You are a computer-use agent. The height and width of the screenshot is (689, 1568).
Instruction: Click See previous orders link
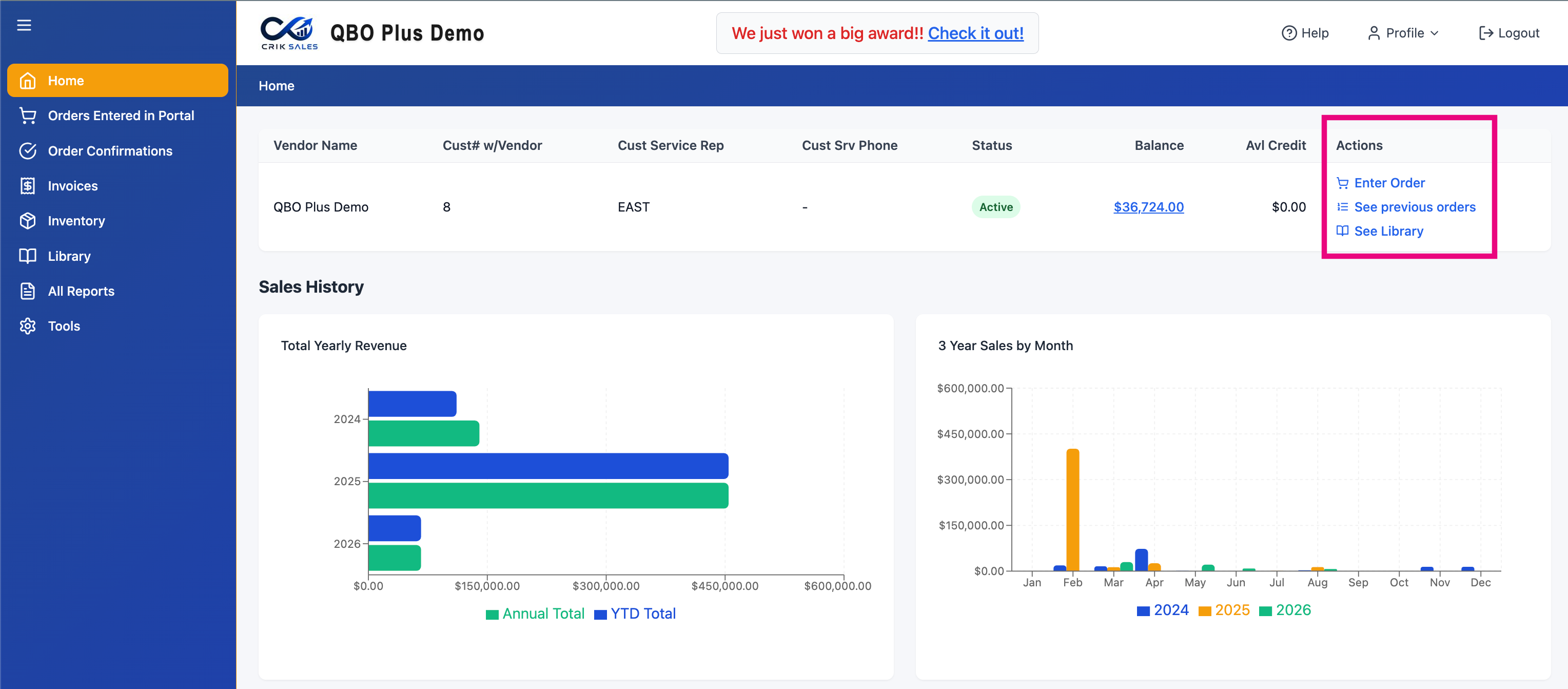(x=1415, y=207)
